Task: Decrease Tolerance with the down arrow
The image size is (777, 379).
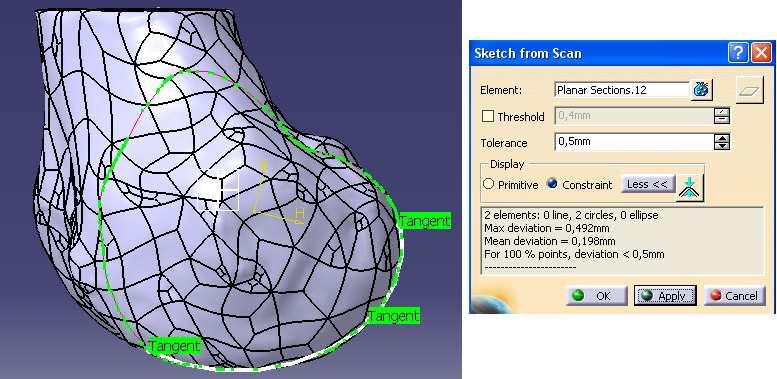Action: click(722, 146)
